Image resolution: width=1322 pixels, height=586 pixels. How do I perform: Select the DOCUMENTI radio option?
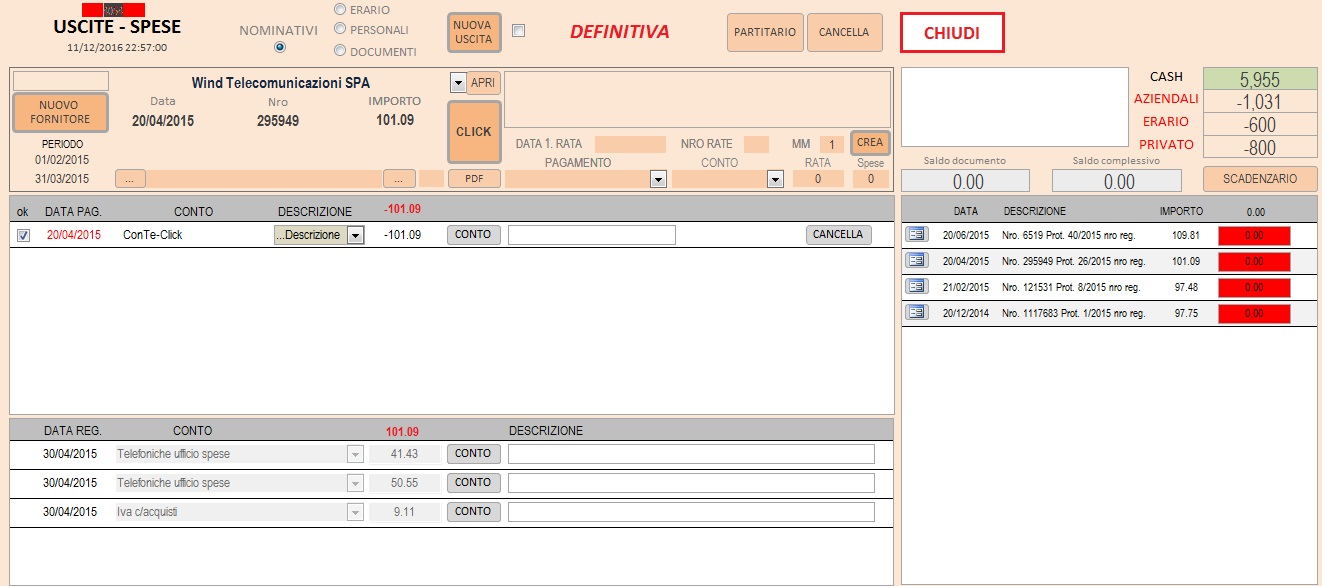340,50
